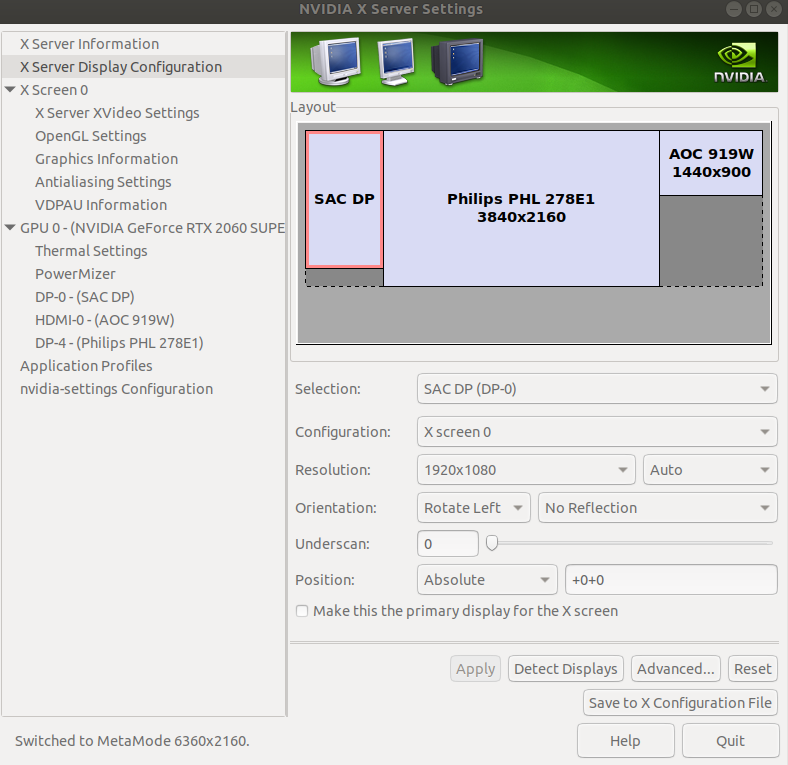The height and width of the screenshot is (765, 788).
Task: Click Detect Displays button
Action: [565, 668]
